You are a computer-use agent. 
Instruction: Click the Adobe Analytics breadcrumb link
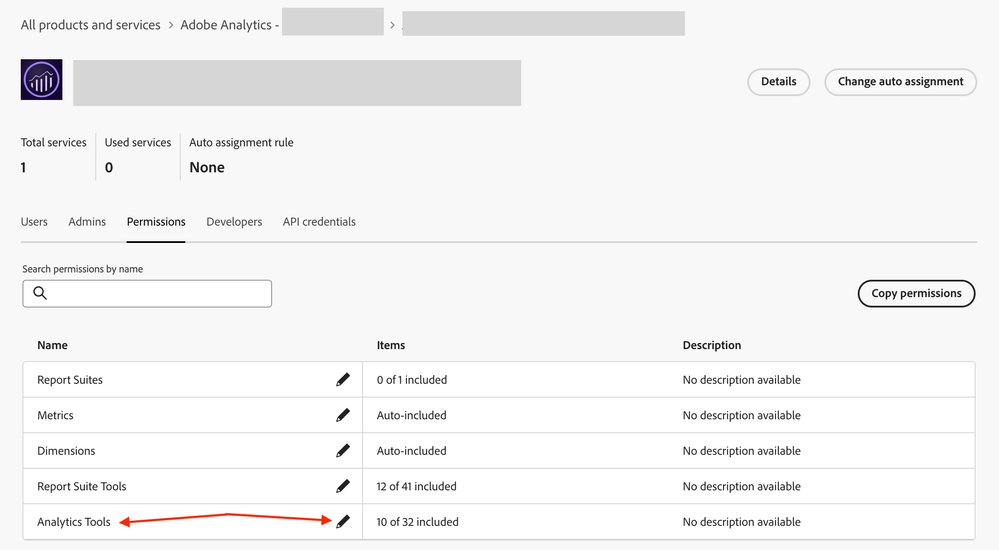[x=230, y=25]
